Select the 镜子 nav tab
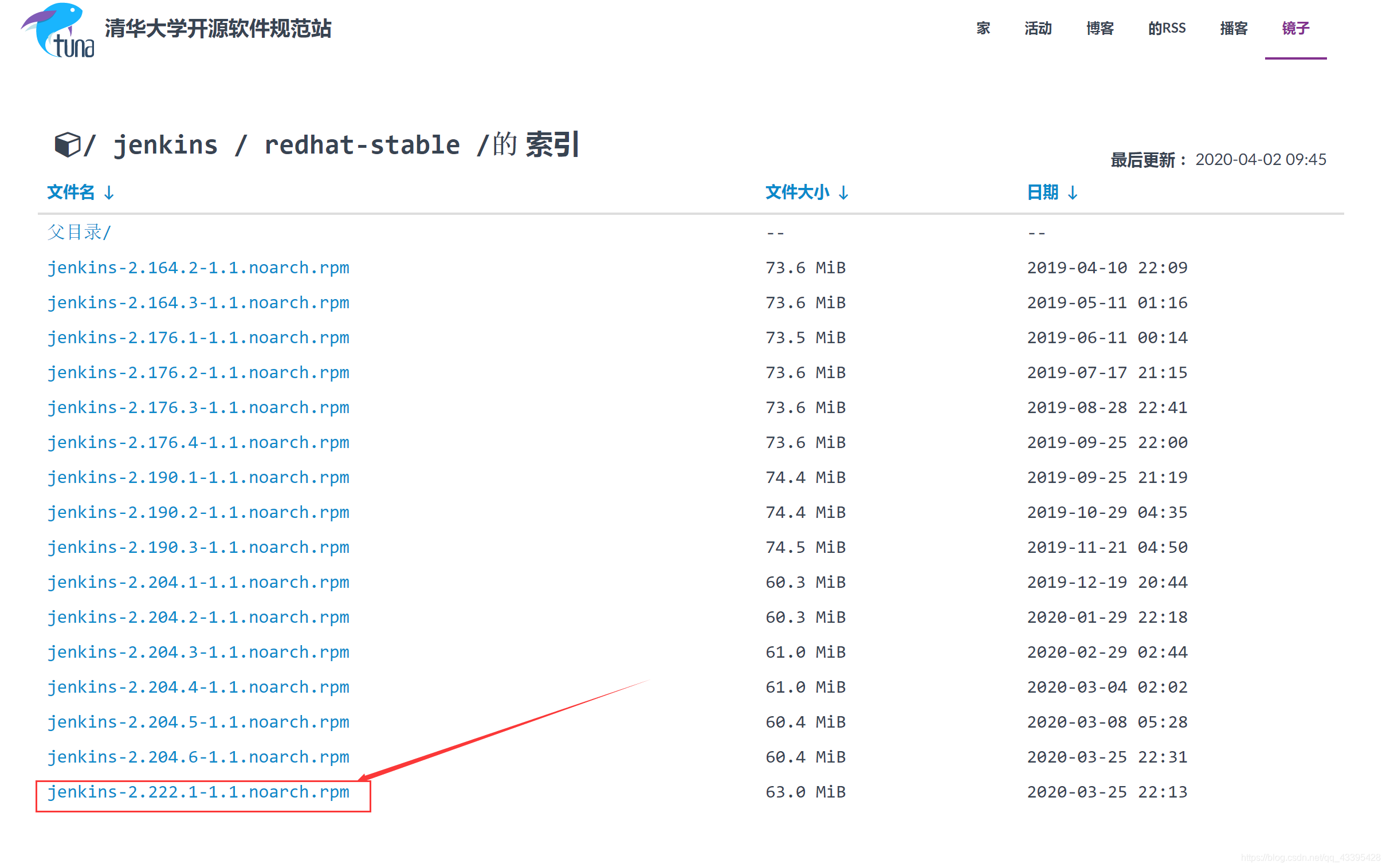The height and width of the screenshot is (868, 1386). coord(1295,28)
